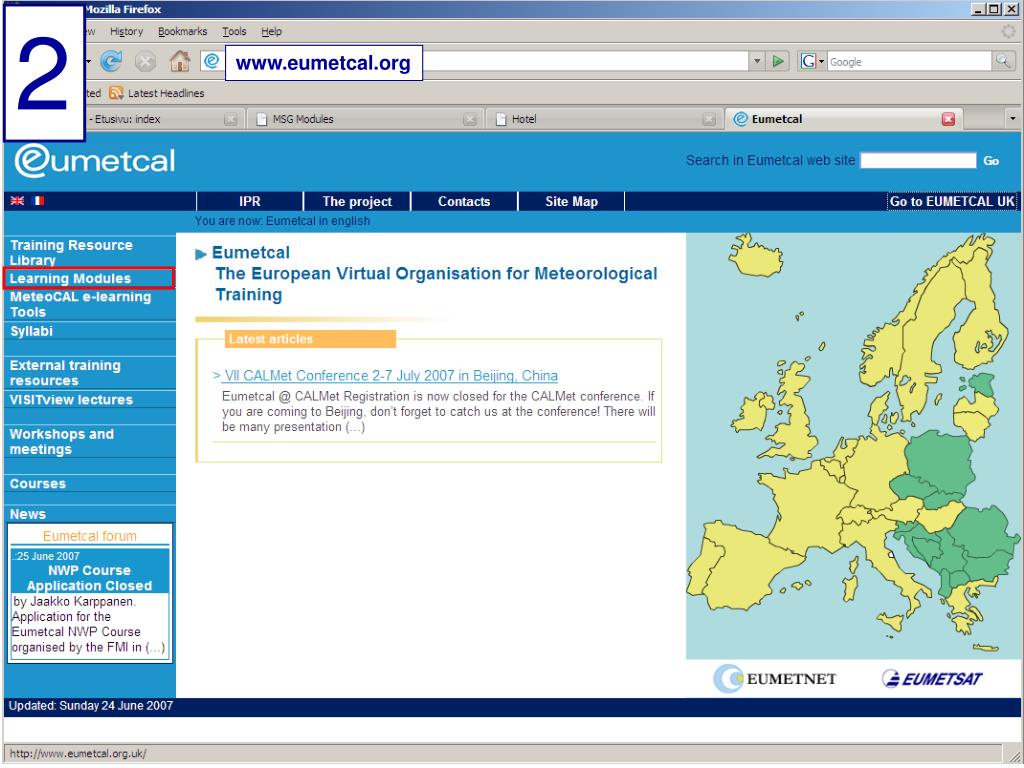Click the EUMETSAT logo
Viewport: 1024px width, 768px height.
[x=932, y=679]
